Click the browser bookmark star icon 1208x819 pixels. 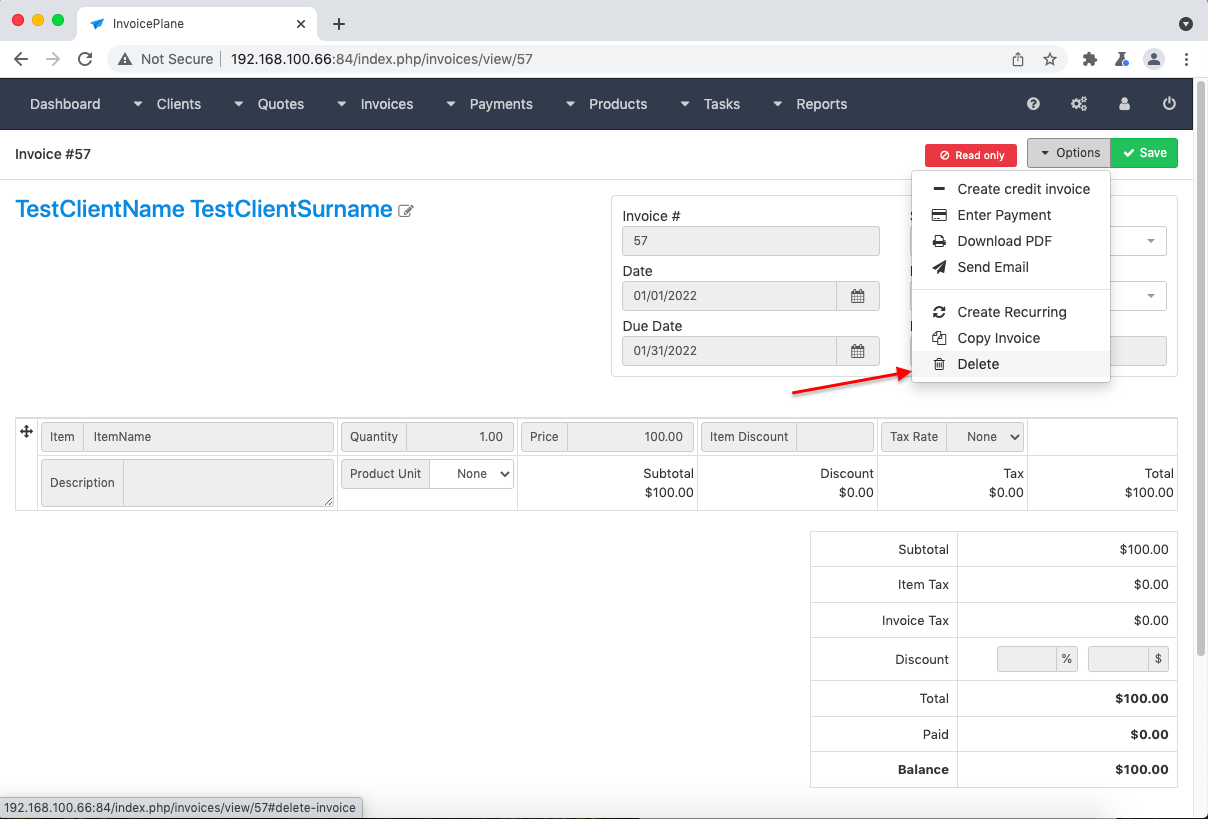tap(1050, 59)
